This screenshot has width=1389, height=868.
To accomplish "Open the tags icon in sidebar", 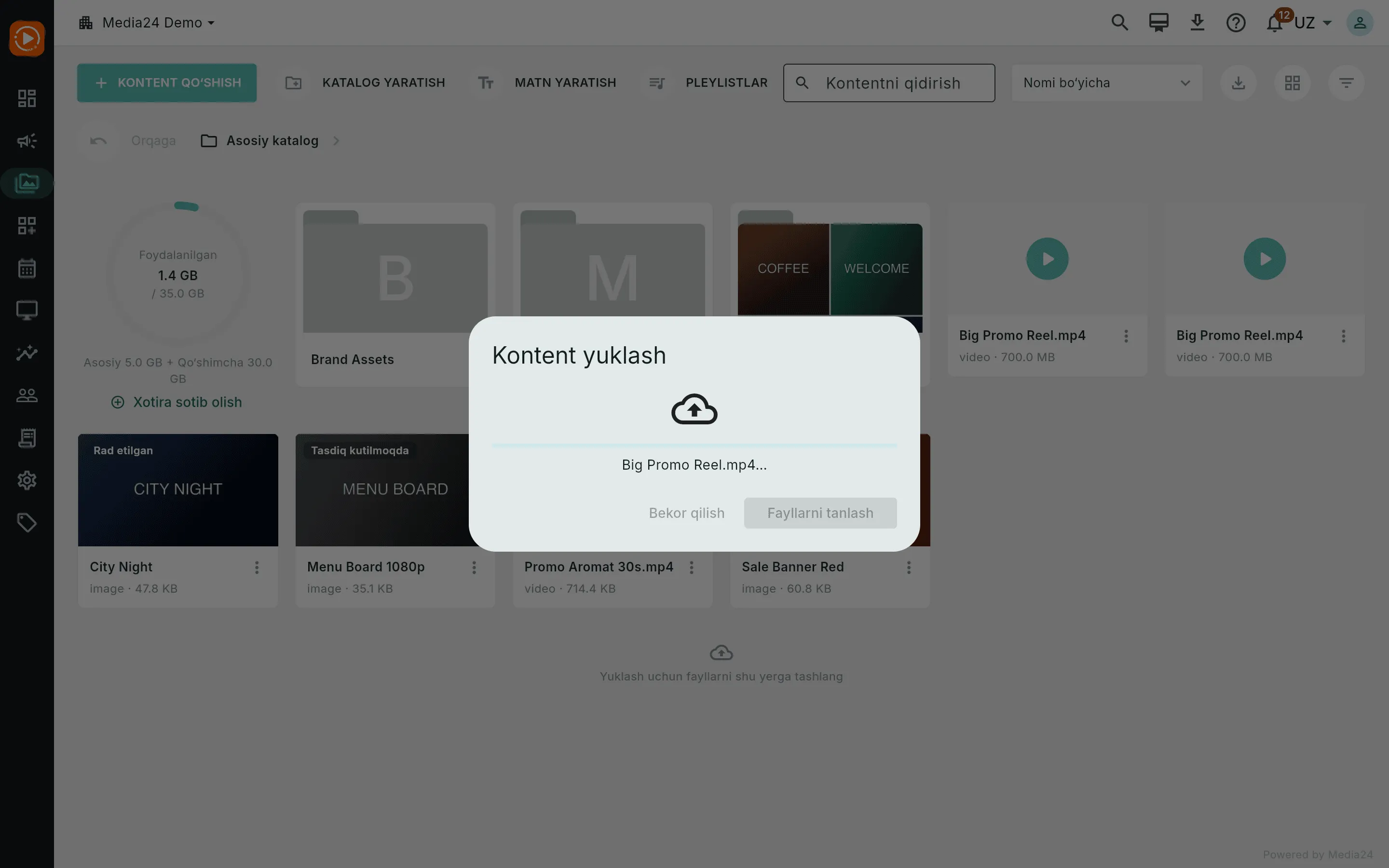I will click(27, 523).
